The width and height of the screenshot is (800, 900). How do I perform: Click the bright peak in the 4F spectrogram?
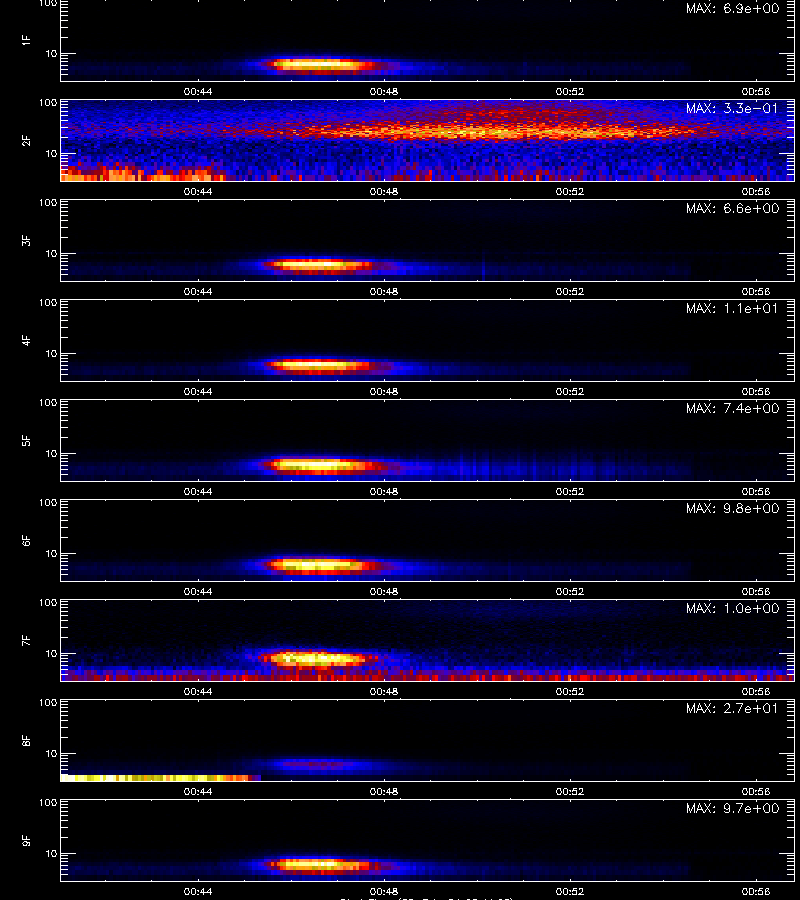coord(319,365)
